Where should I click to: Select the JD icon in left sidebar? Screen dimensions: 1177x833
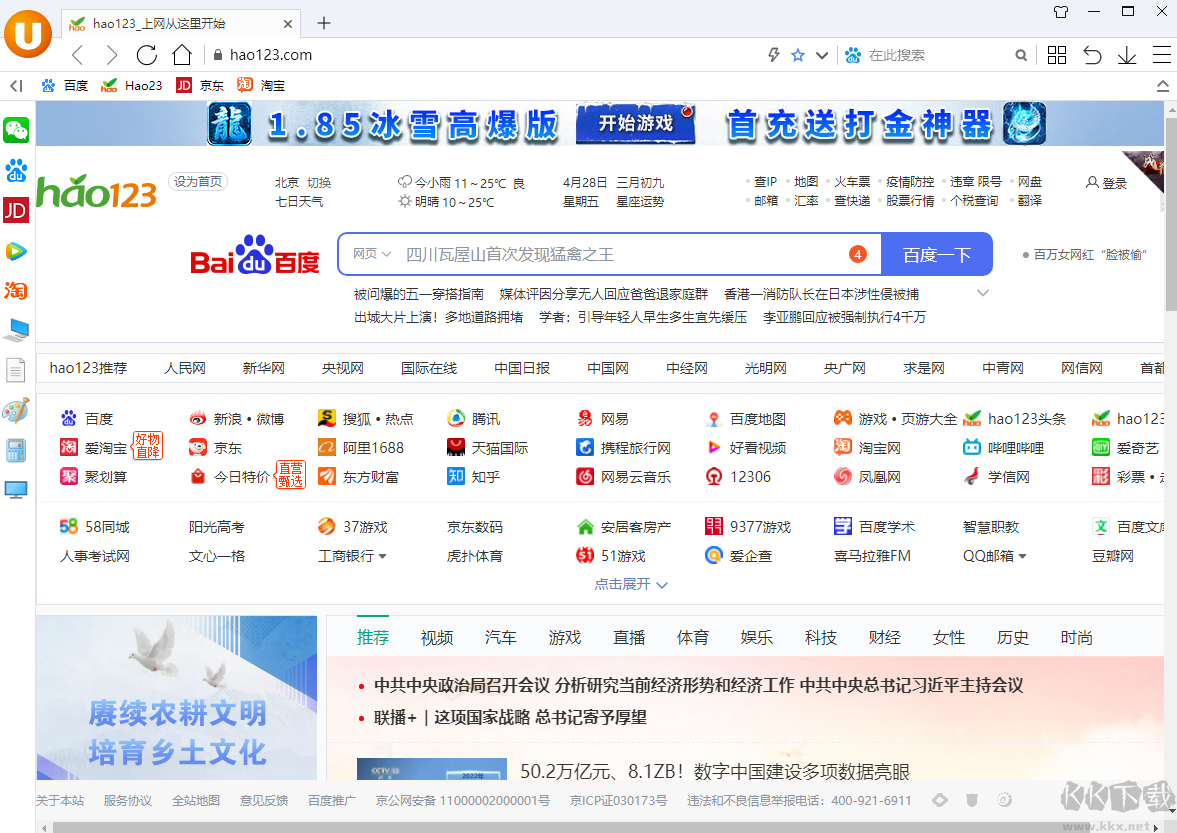[15, 211]
